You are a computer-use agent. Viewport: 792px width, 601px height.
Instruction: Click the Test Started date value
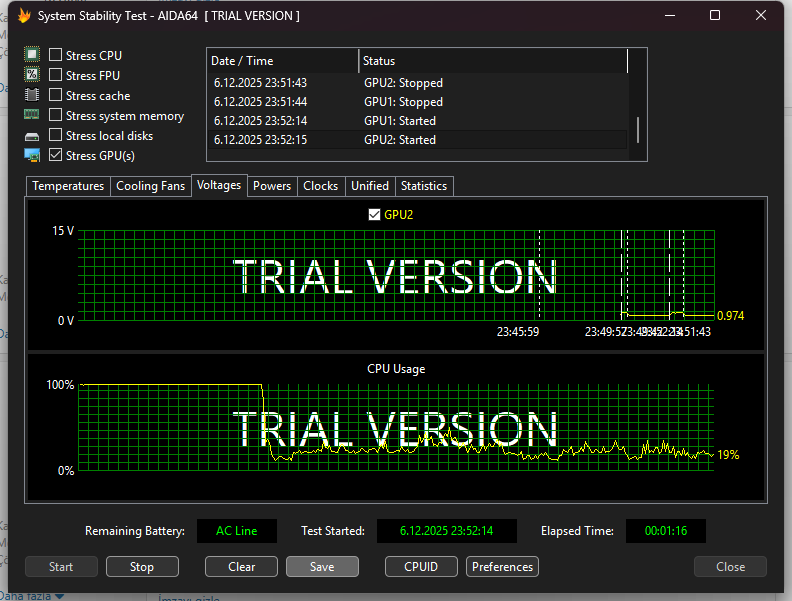pyautogui.click(x=447, y=531)
